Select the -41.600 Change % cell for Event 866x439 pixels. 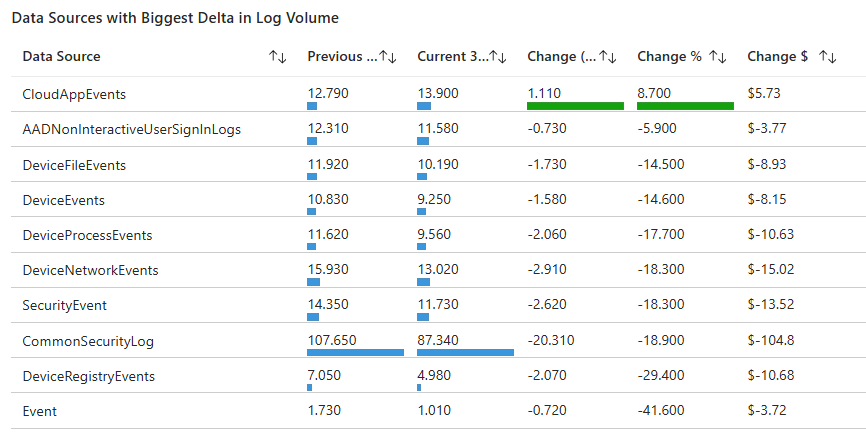pos(661,411)
